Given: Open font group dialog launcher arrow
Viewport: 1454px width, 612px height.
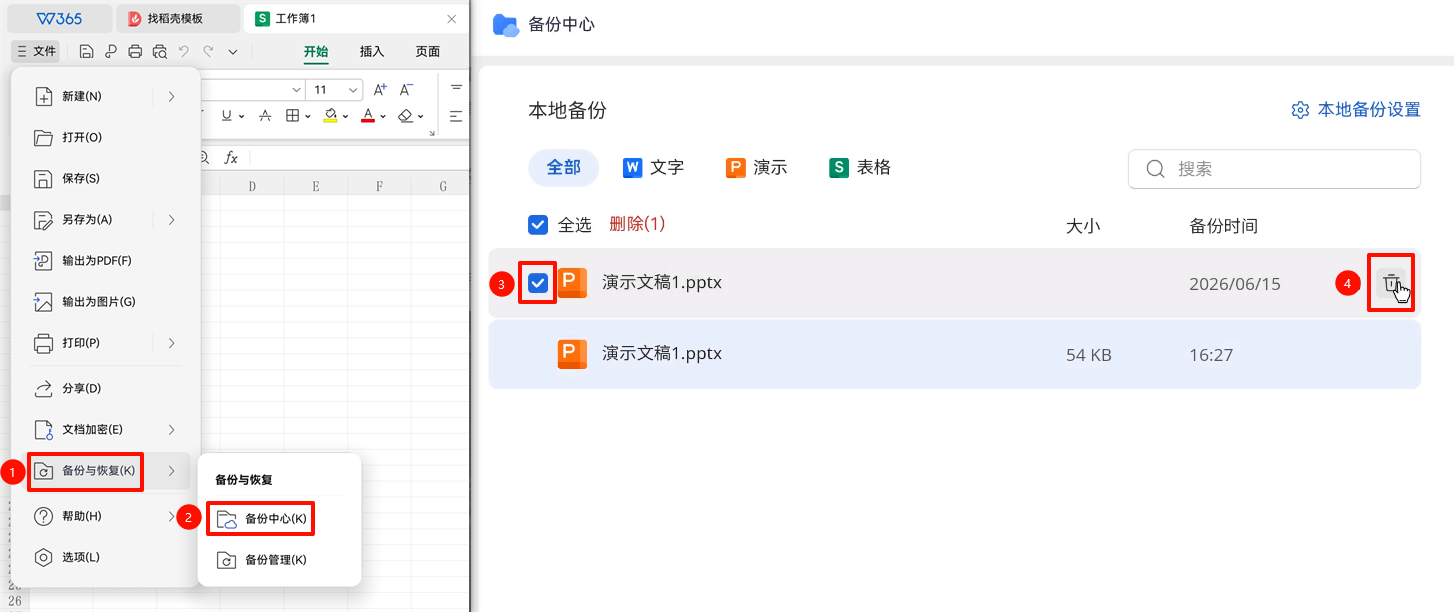Looking at the screenshot, I should point(432,133).
